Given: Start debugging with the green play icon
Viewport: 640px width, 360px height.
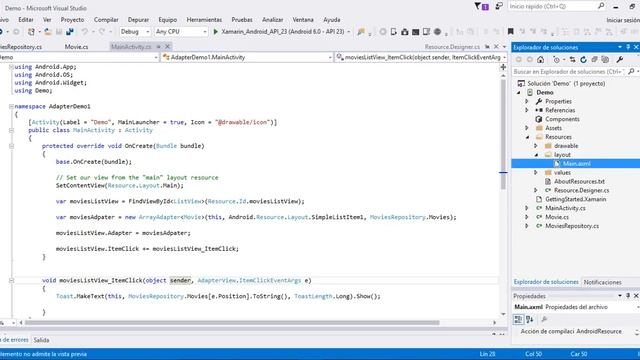Looking at the screenshot, I should click(x=216, y=31).
